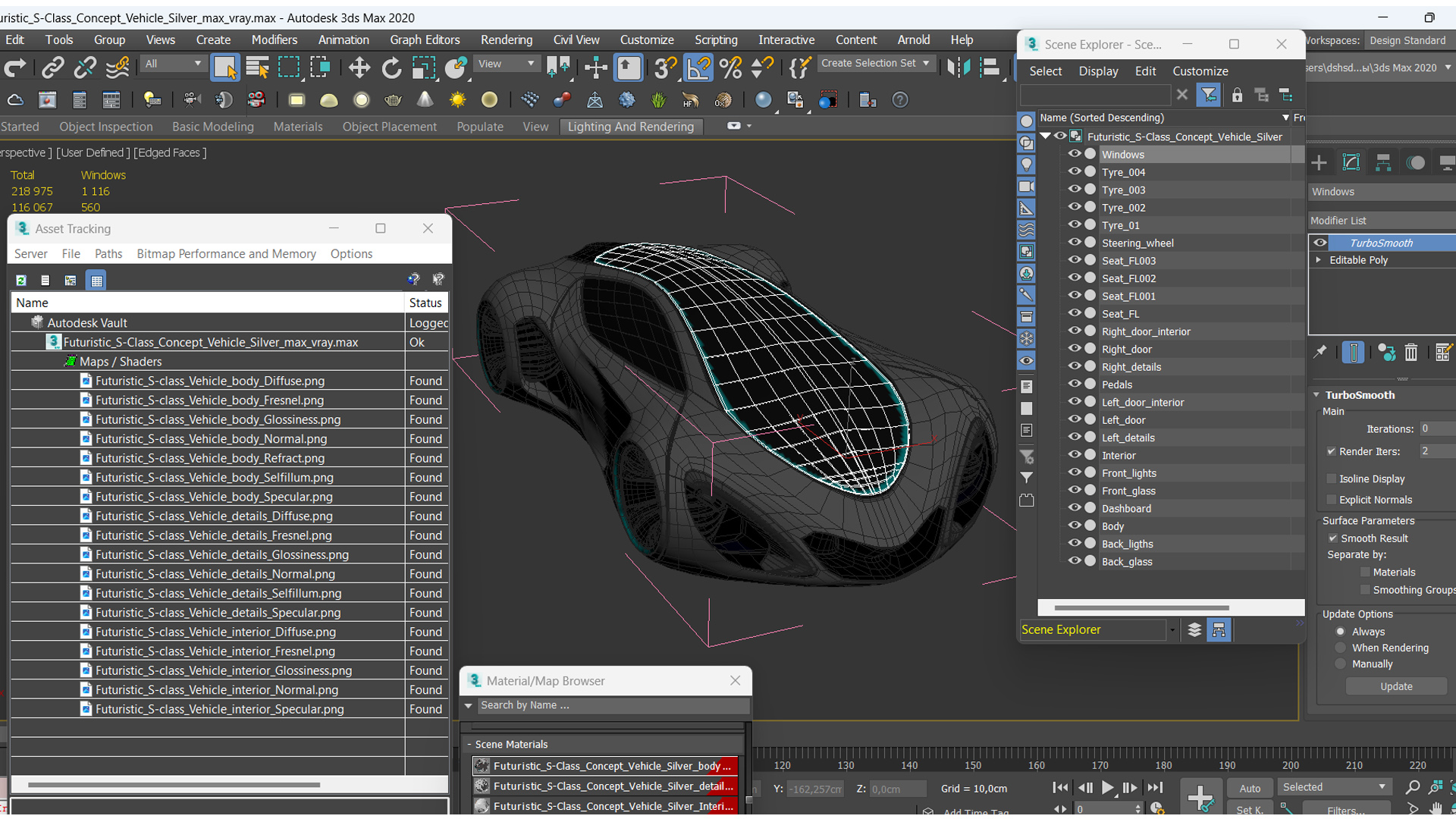The image size is (1456, 819).
Task: Click the Iterations value field
Action: [1436, 429]
